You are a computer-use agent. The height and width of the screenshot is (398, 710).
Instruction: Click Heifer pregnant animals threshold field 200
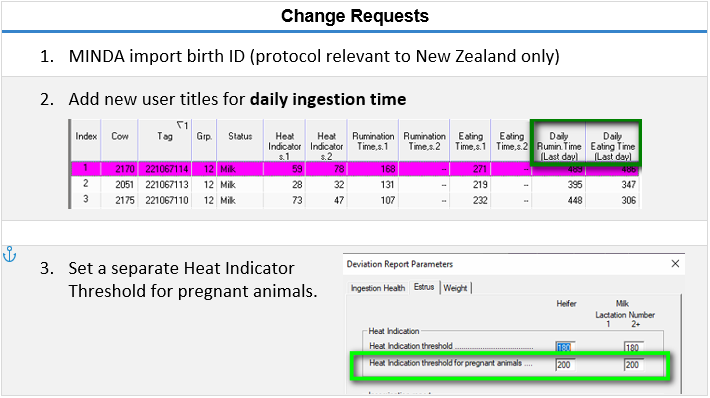point(565,365)
